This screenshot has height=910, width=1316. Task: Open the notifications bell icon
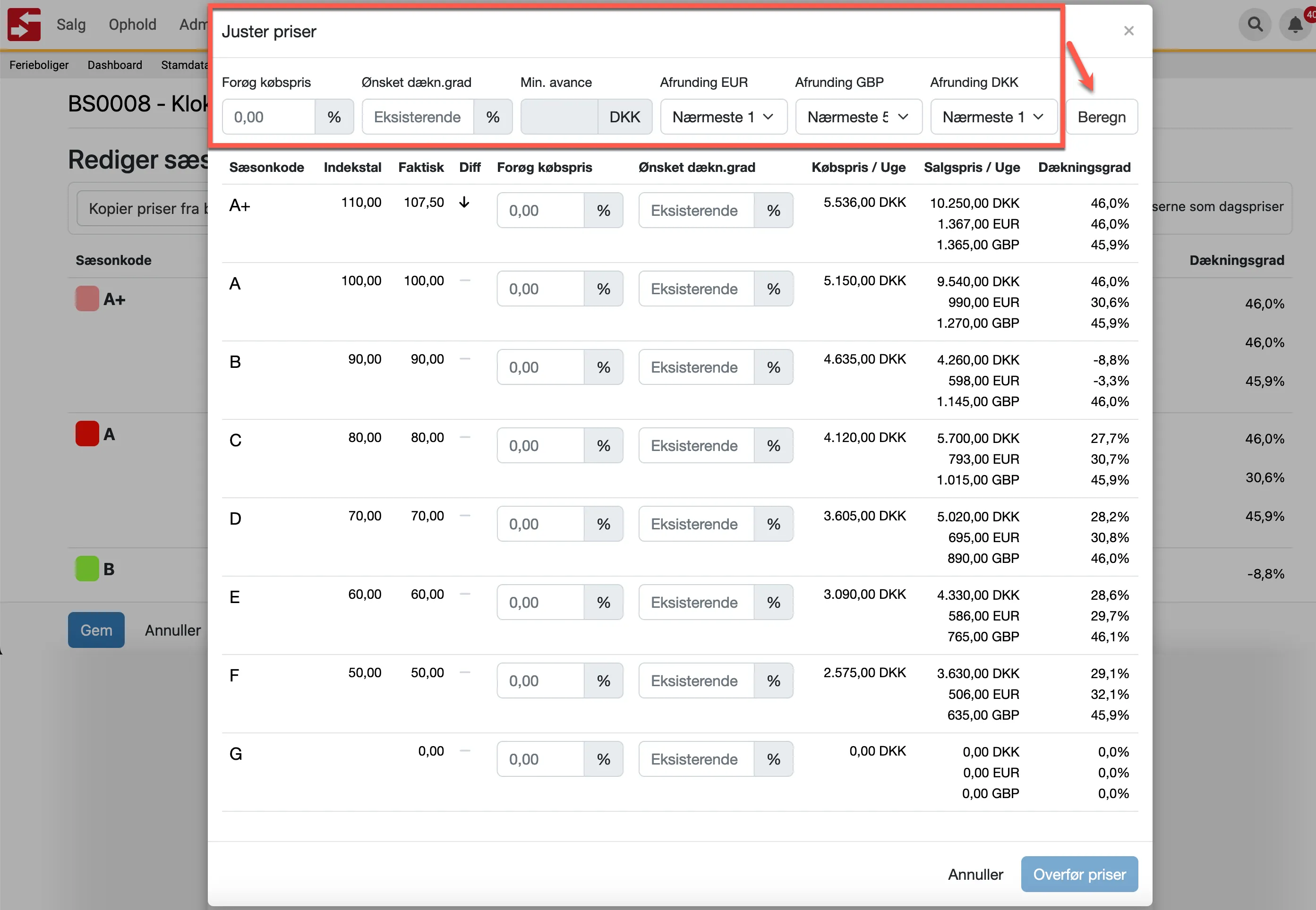pyautogui.click(x=1295, y=25)
